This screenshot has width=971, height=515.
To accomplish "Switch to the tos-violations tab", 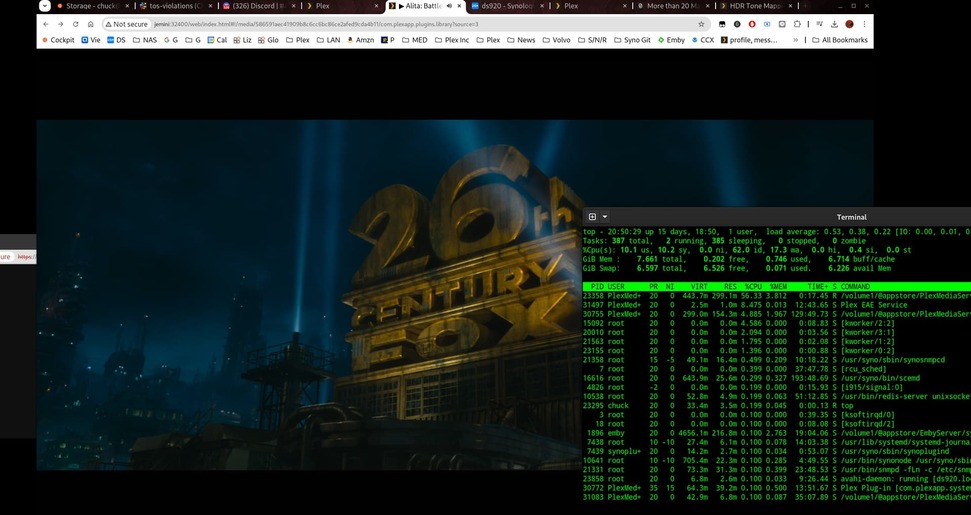I will pos(175,6).
